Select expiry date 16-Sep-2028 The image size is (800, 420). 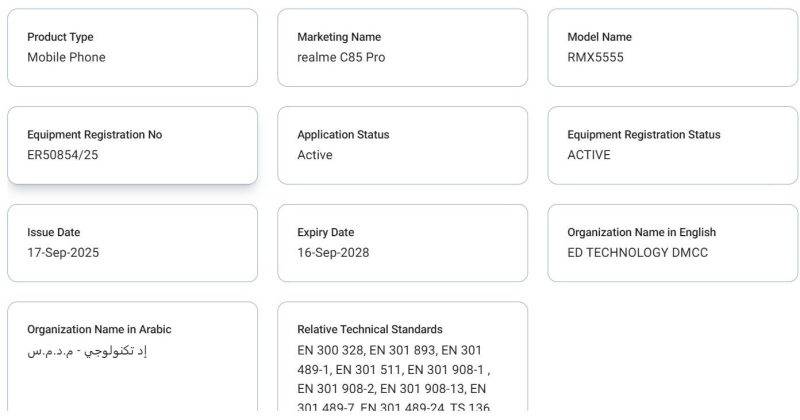pyautogui.click(x=333, y=253)
